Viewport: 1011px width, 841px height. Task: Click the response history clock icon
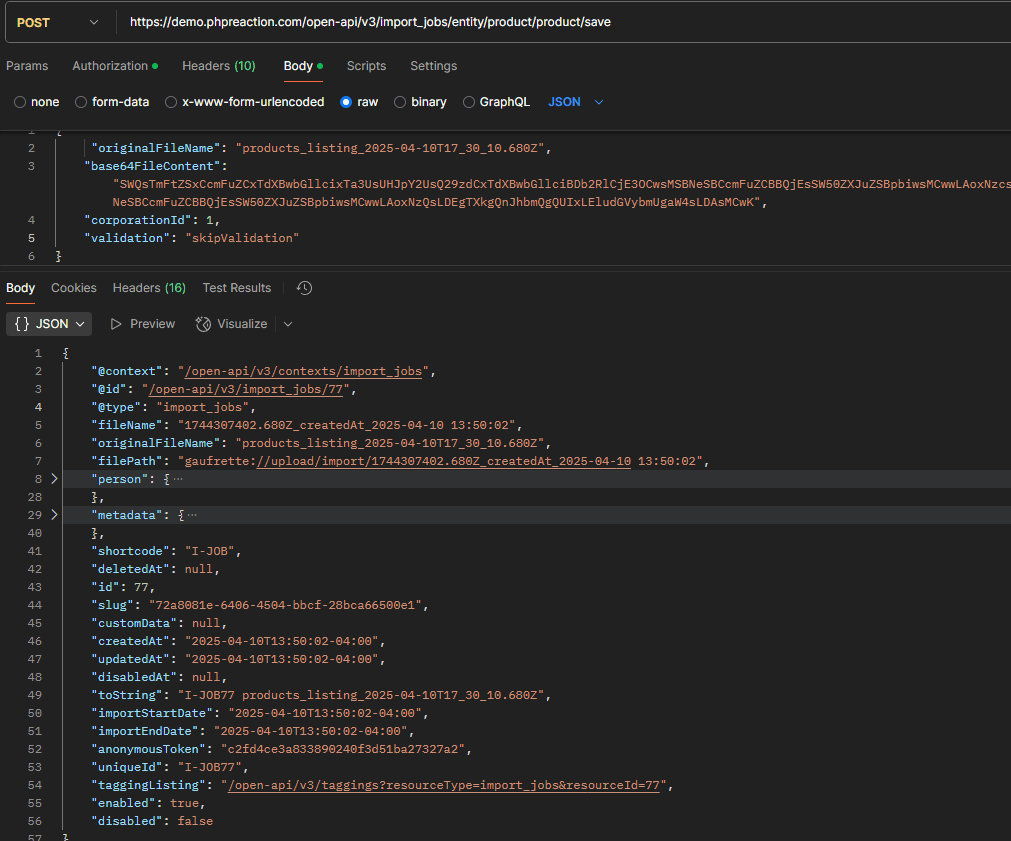[304, 288]
